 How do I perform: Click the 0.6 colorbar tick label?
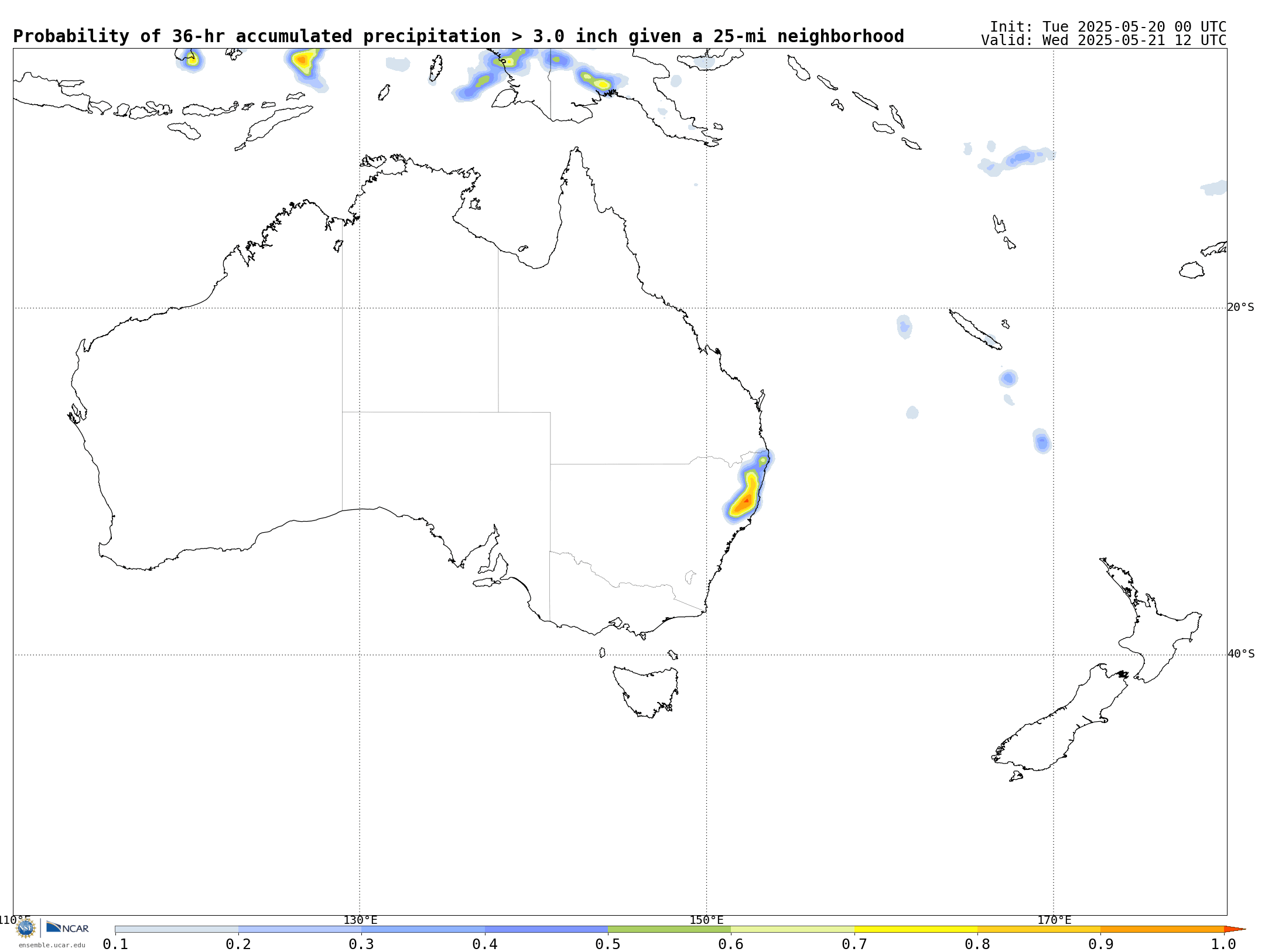point(731,944)
